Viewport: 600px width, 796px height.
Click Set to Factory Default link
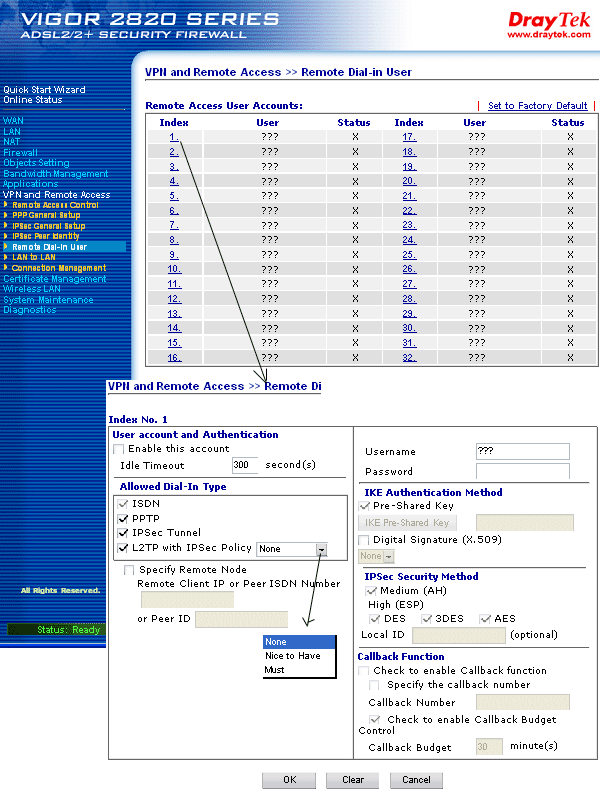pyautogui.click(x=538, y=106)
